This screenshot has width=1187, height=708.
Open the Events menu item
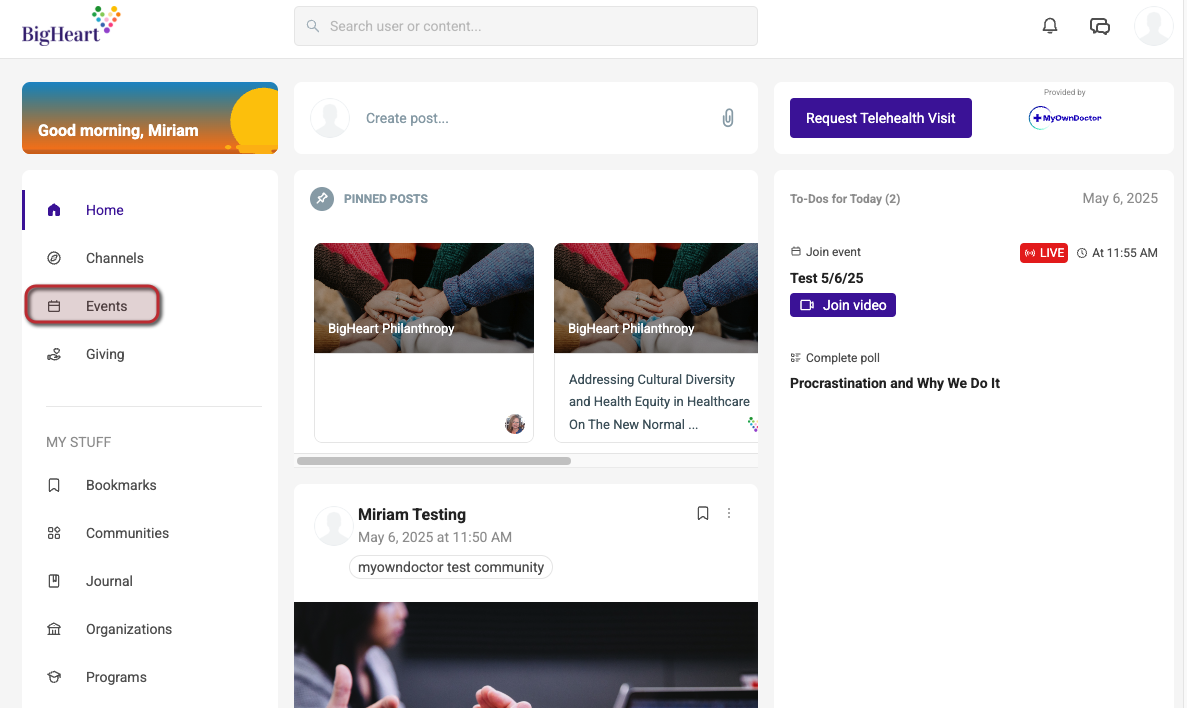pos(92,306)
